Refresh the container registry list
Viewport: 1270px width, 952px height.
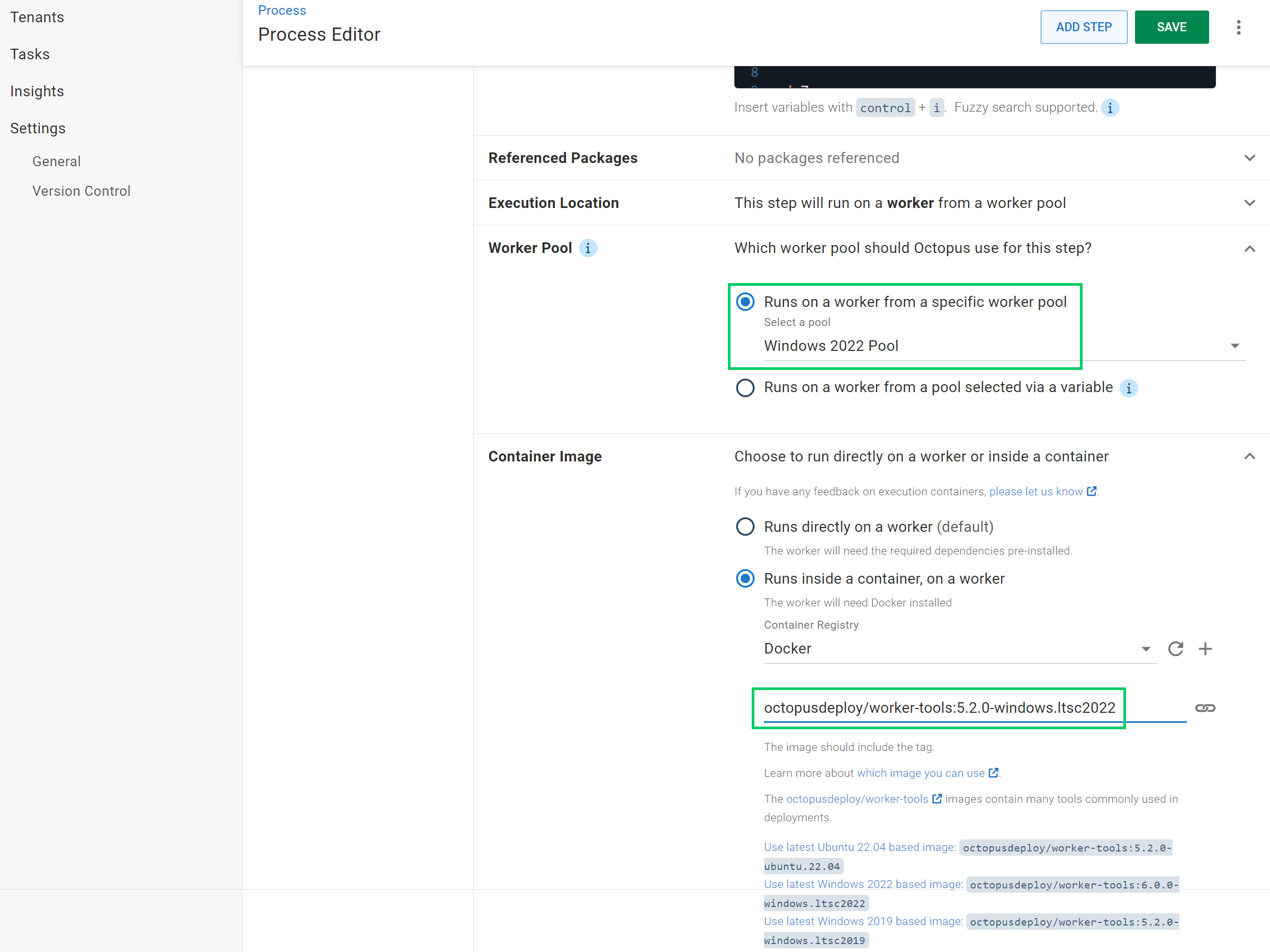point(1175,648)
